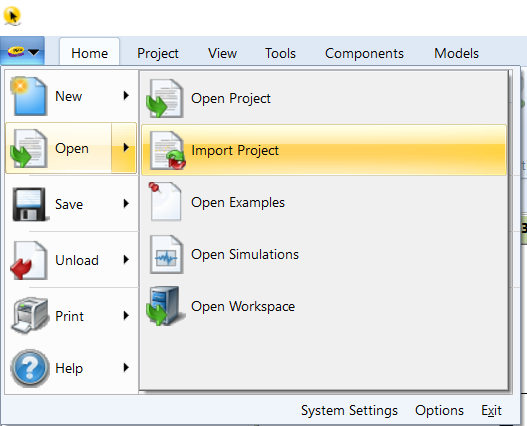Click the Open Project document icon

[165, 99]
